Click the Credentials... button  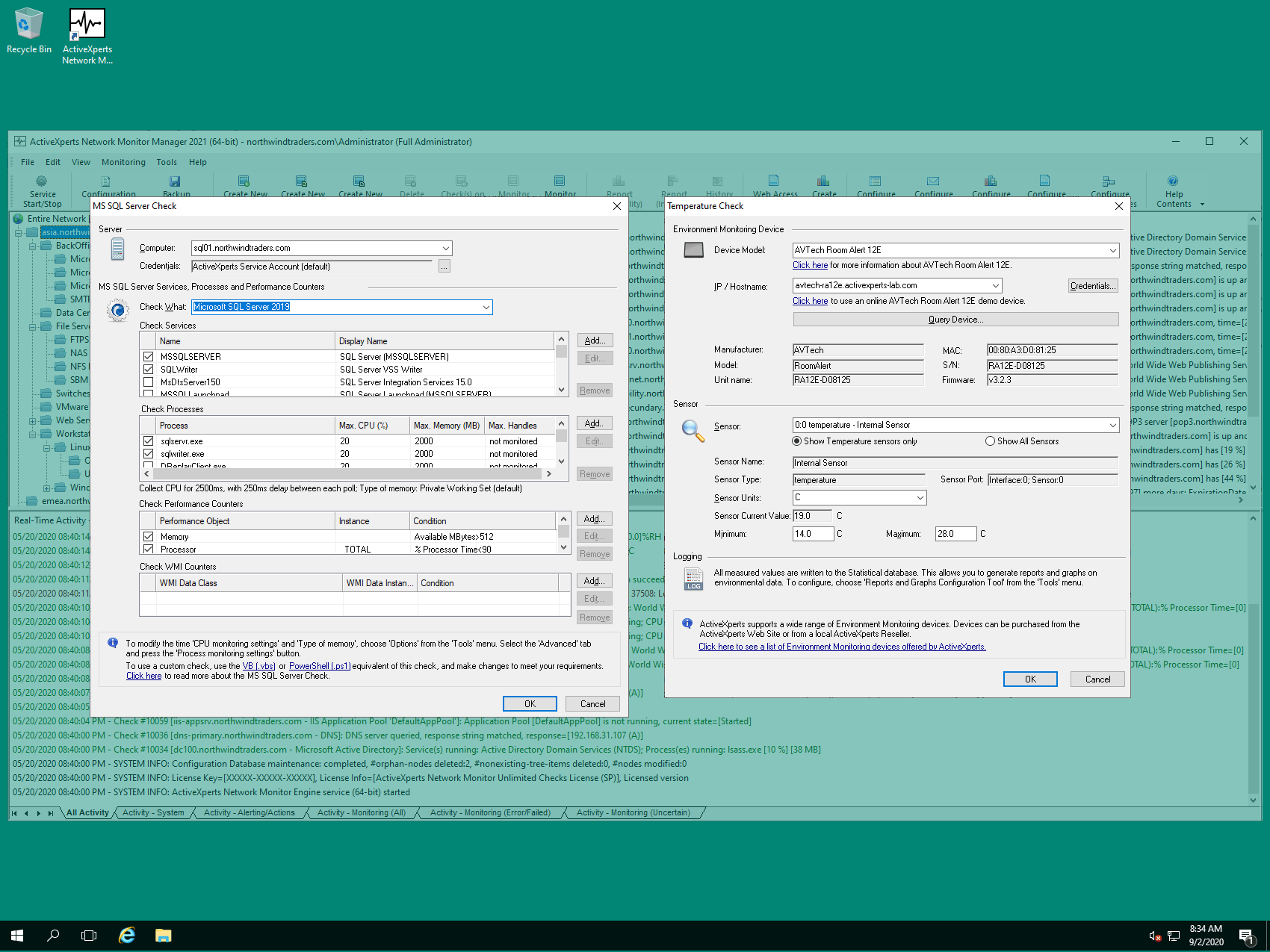[x=1093, y=286]
